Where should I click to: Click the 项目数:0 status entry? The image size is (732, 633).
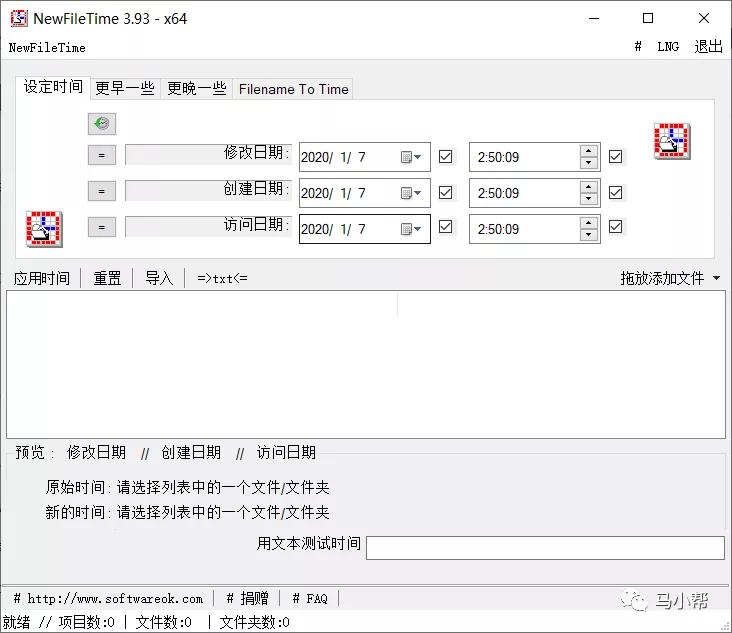(87, 622)
